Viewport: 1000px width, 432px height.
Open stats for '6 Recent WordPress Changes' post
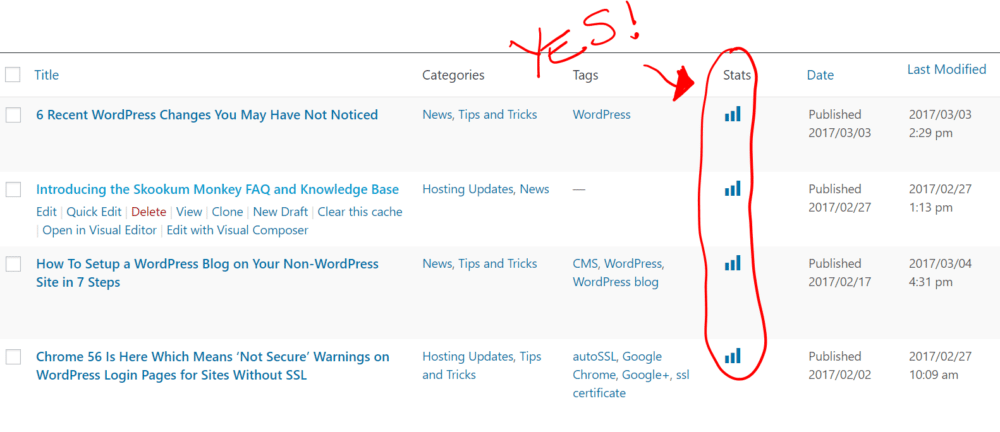[732, 114]
